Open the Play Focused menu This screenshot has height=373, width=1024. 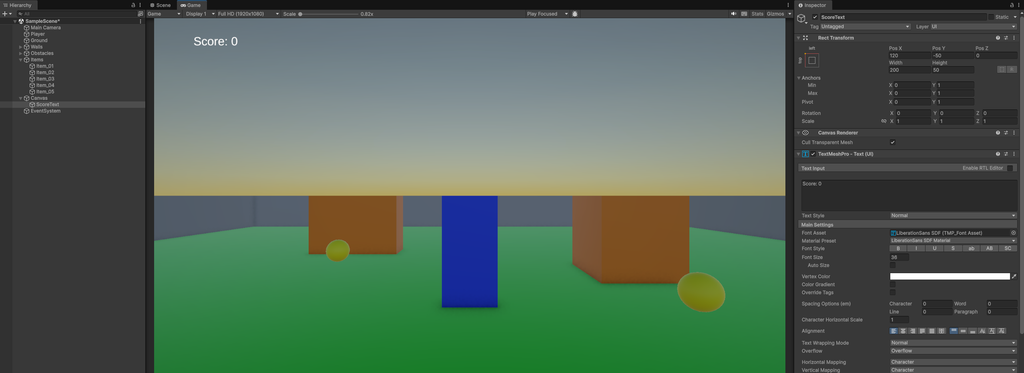coord(547,14)
